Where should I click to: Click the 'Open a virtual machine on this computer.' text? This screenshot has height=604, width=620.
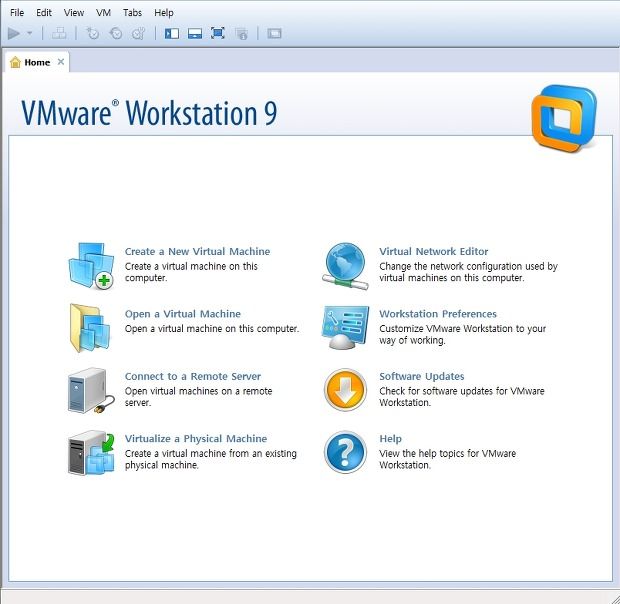coord(212,329)
